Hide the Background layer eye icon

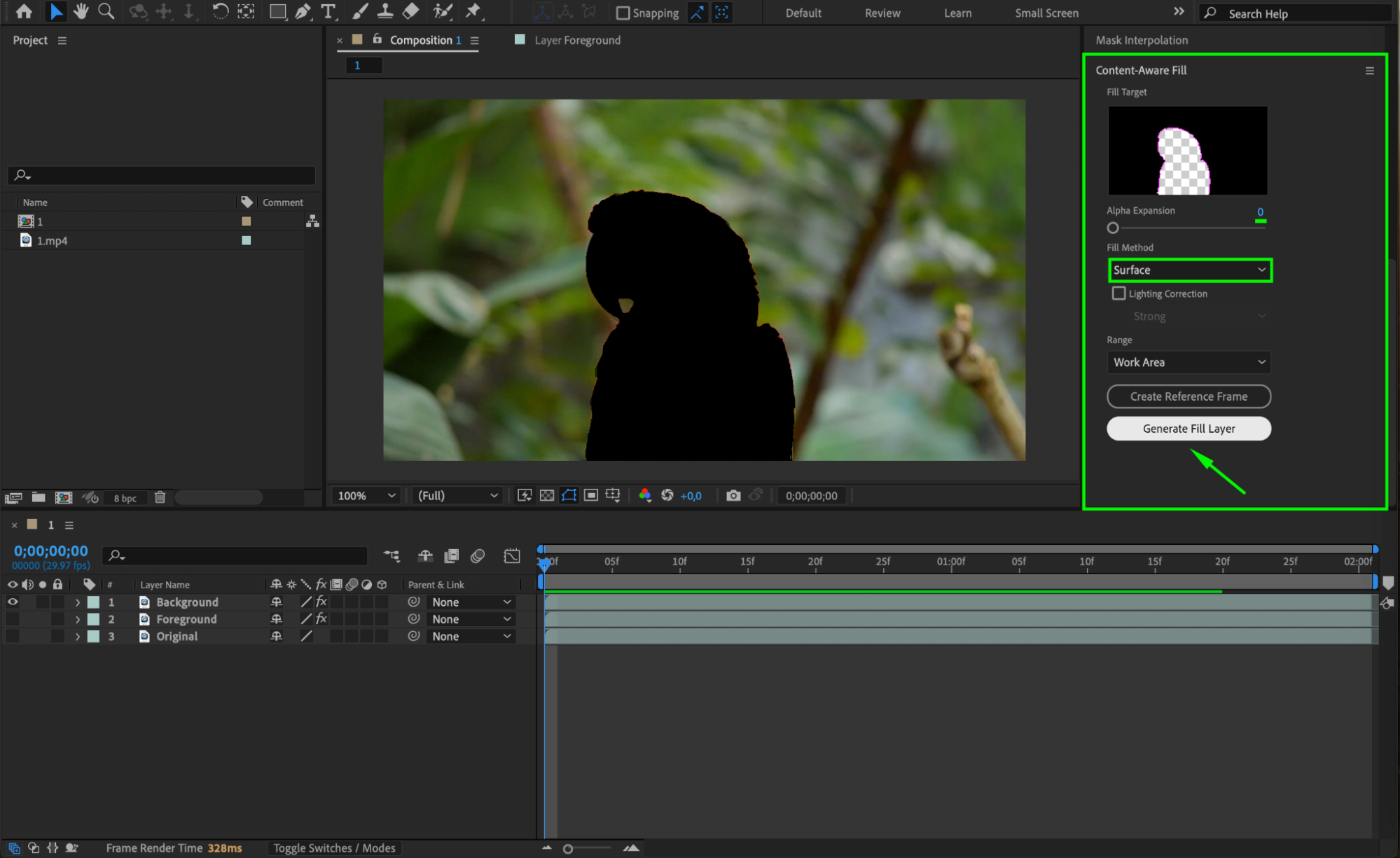13,602
